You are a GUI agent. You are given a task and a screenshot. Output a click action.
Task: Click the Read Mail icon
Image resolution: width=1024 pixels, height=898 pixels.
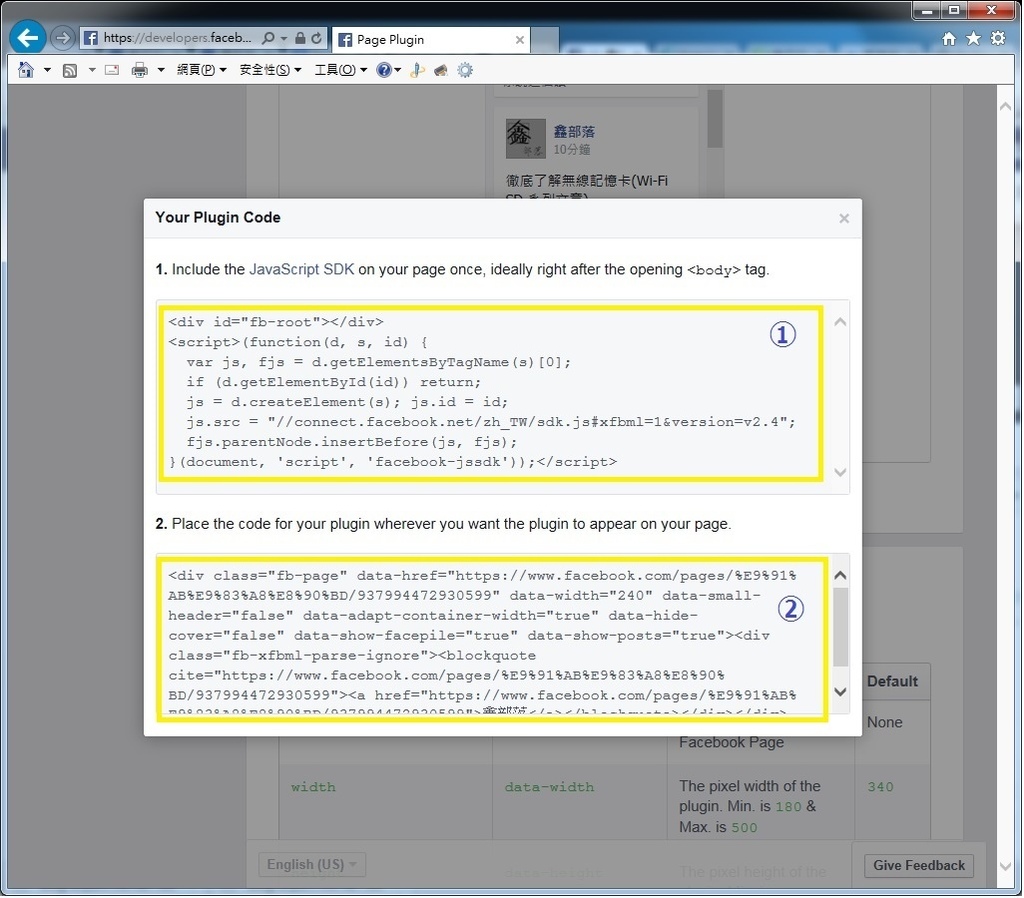tap(112, 70)
